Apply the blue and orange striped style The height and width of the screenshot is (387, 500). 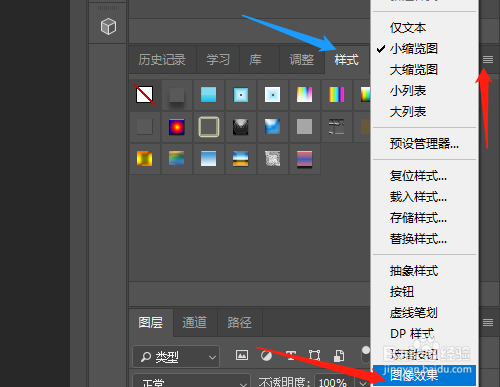[241, 159]
